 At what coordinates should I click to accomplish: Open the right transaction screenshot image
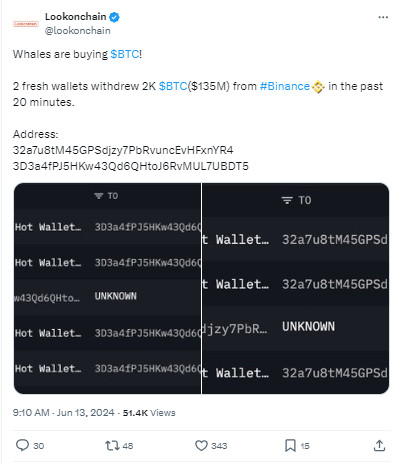pyautogui.click(x=295, y=288)
